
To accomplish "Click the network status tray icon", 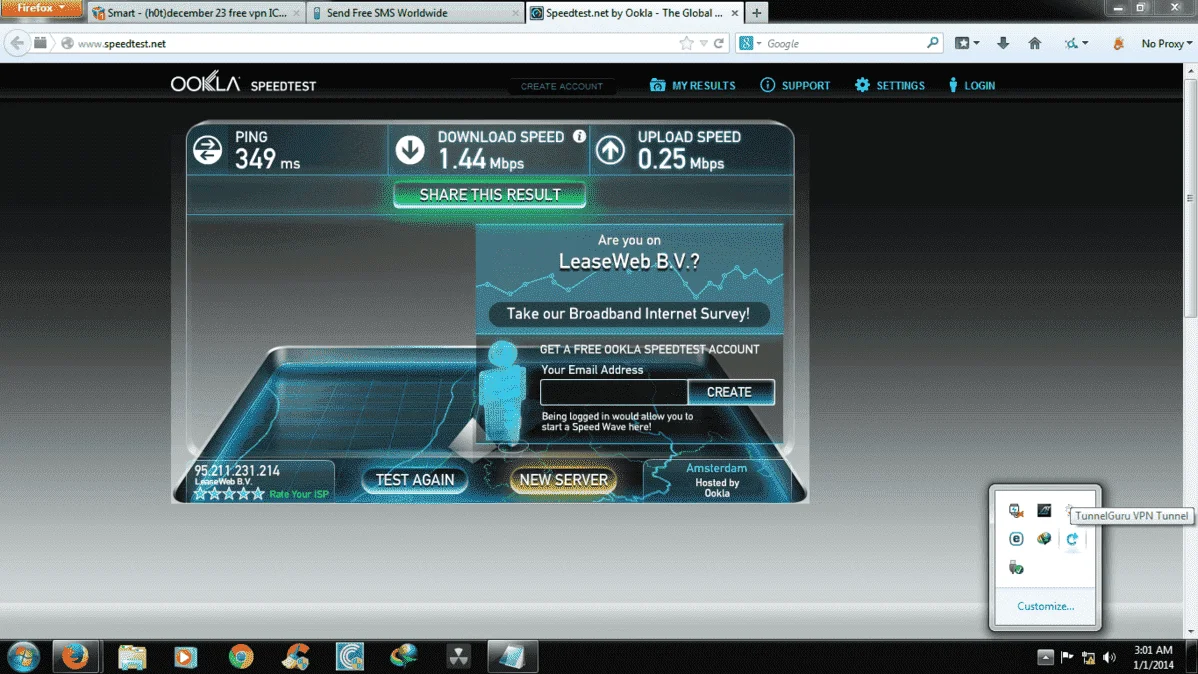I will coord(1089,657).
